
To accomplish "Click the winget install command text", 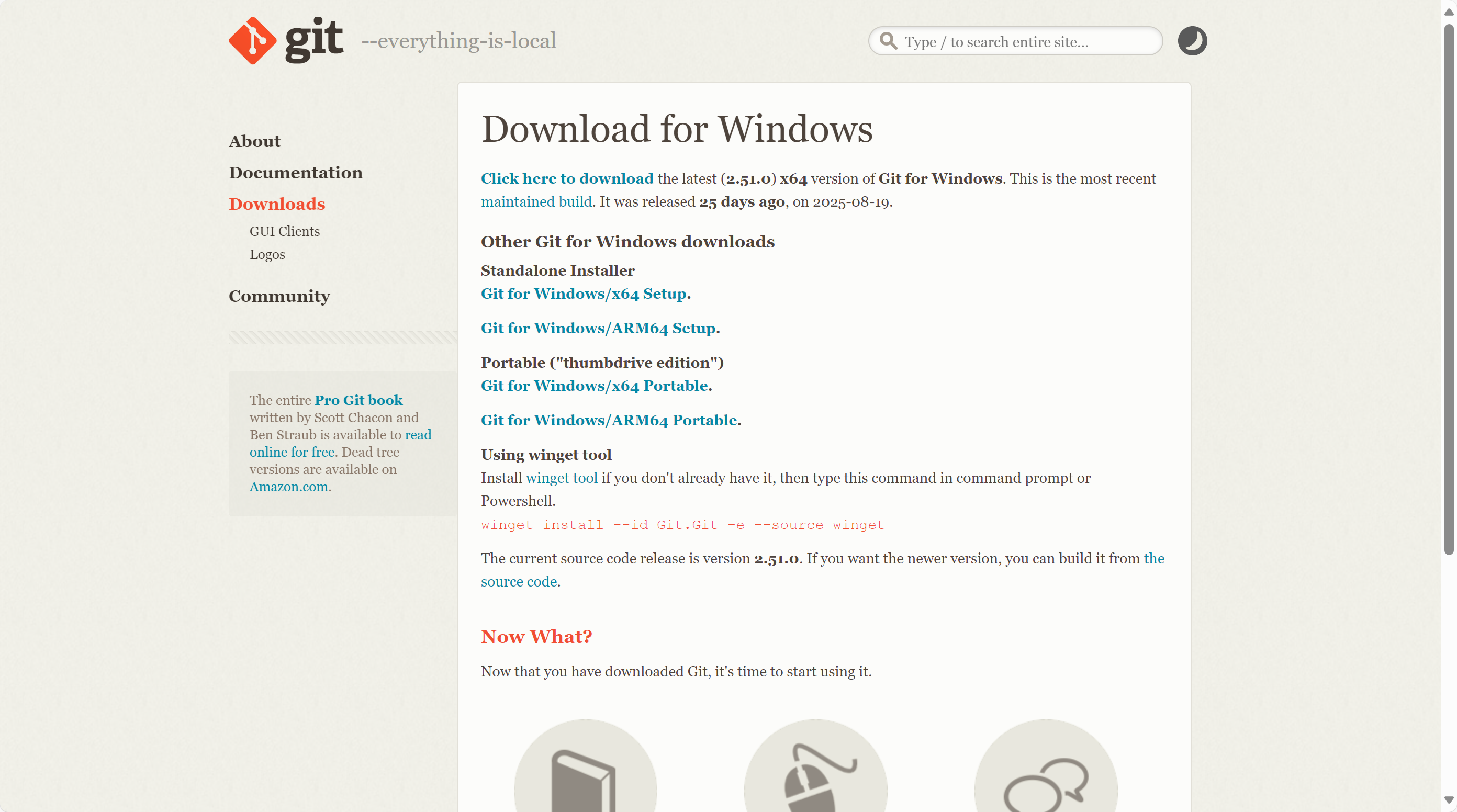I will 682,525.
